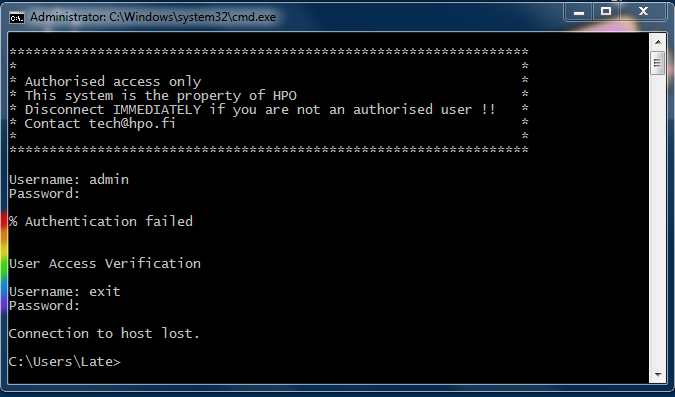Click the 'Disconnect IMMEDIATELY' warning line
The width and height of the screenshot is (675, 397).
pos(260,109)
